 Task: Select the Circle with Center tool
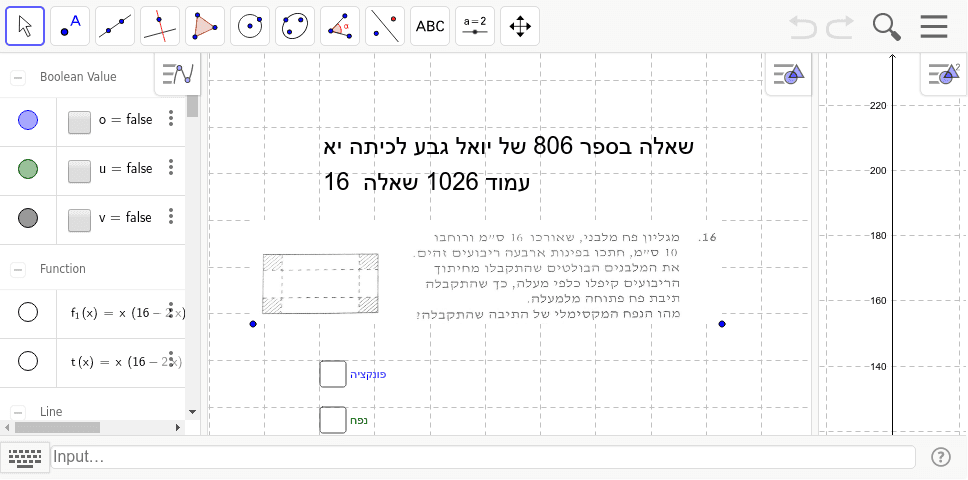click(x=251, y=26)
